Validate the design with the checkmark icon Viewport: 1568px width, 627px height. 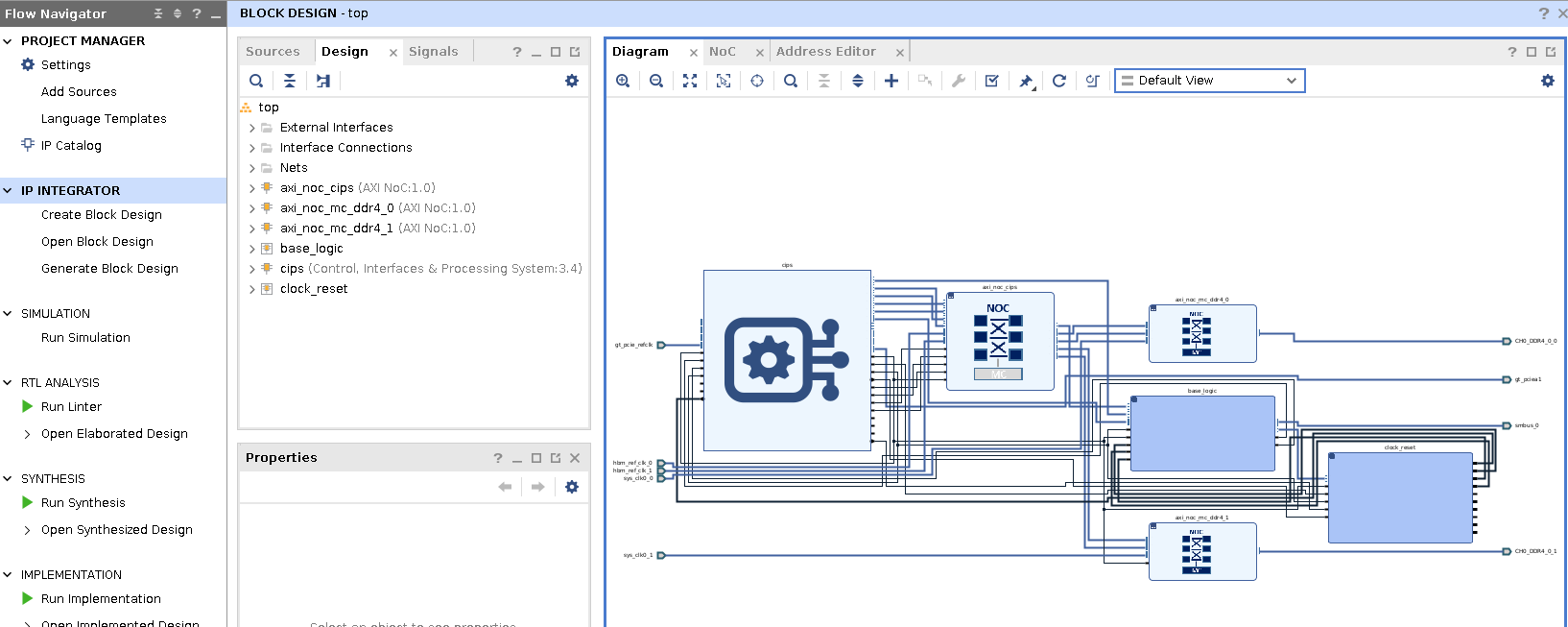992,81
